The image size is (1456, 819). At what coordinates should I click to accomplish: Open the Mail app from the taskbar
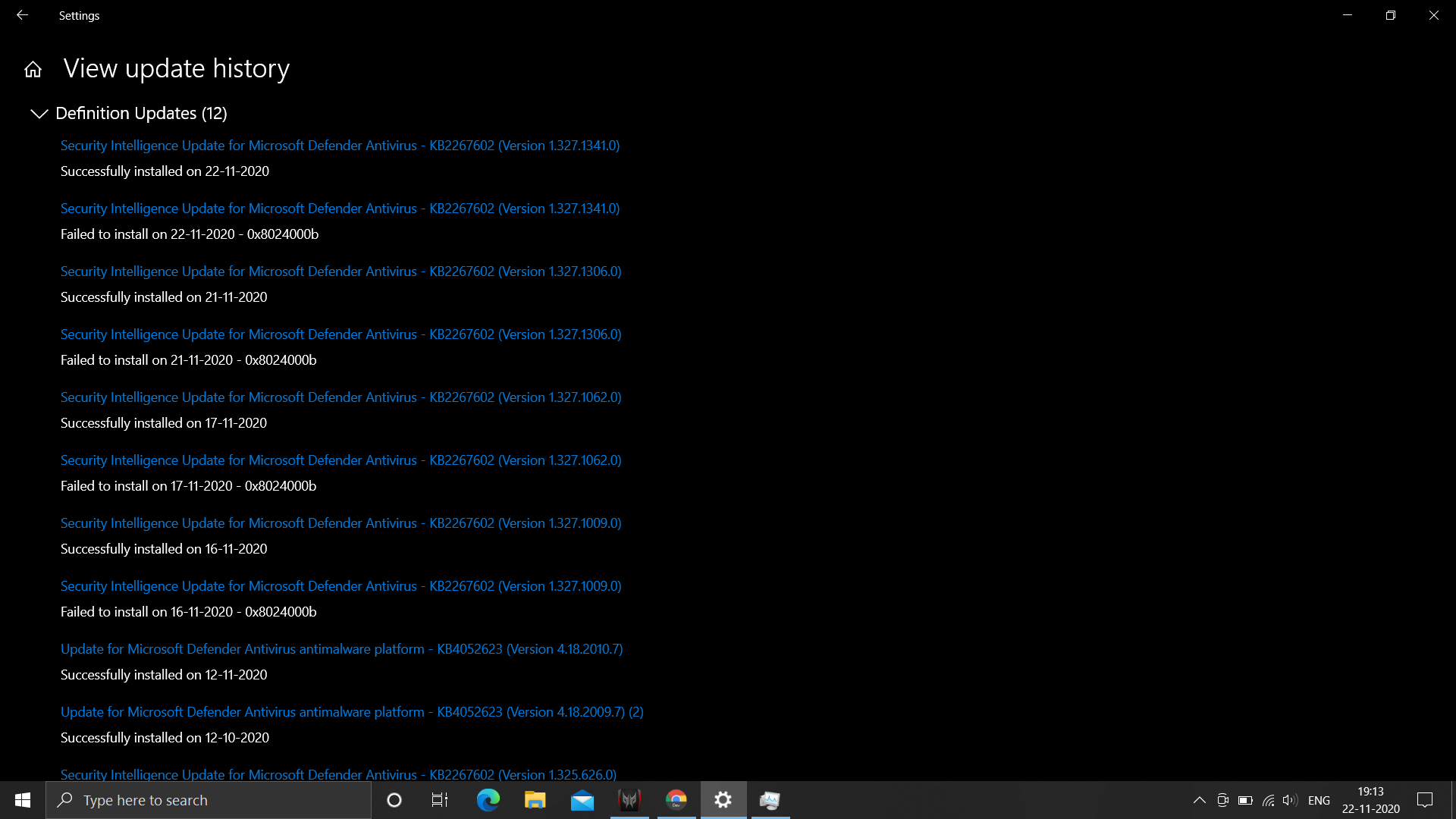[x=582, y=800]
